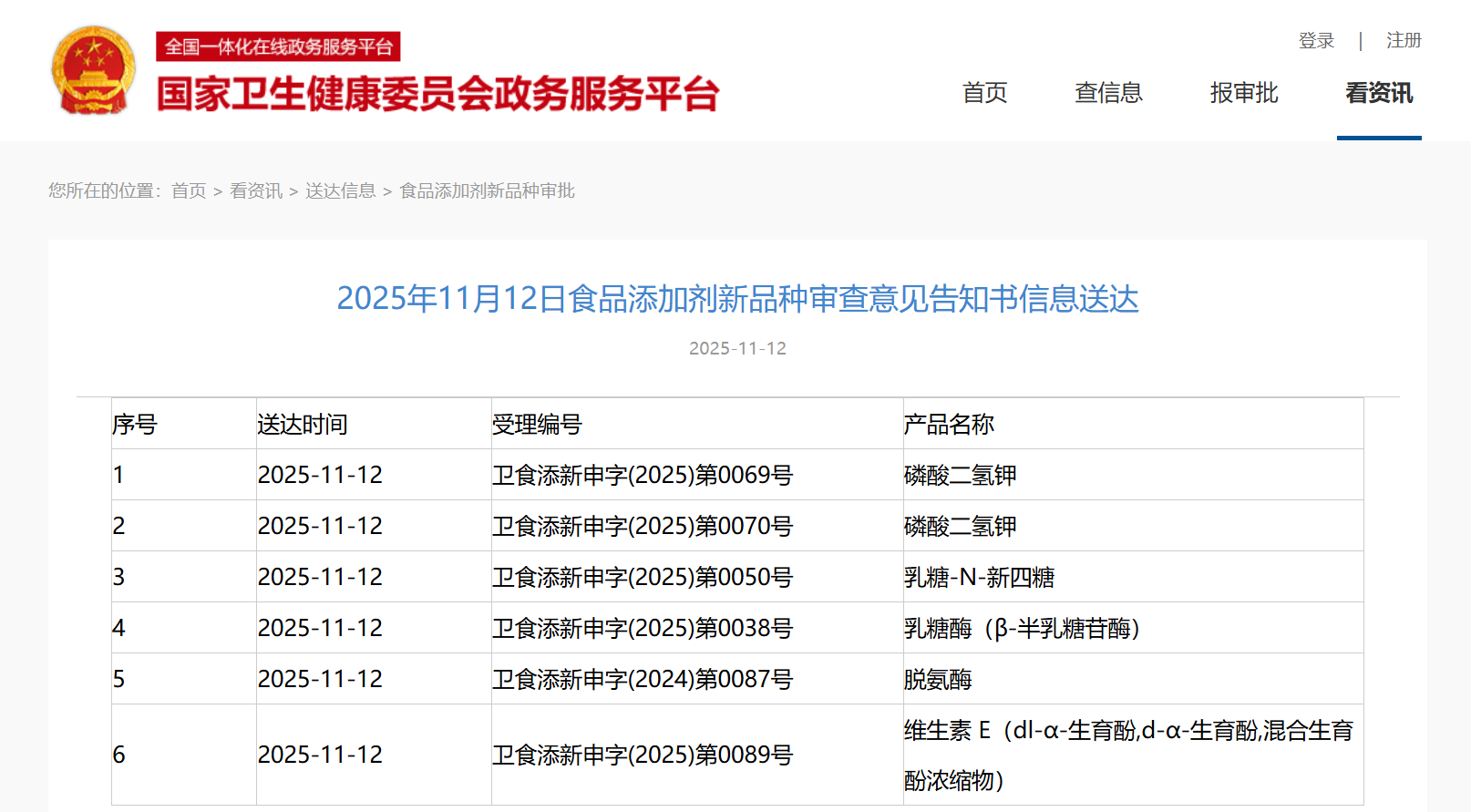Click the 乳糖-N-新四糖 product name cell
Viewport: 1471px width, 812px height.
click(x=979, y=578)
